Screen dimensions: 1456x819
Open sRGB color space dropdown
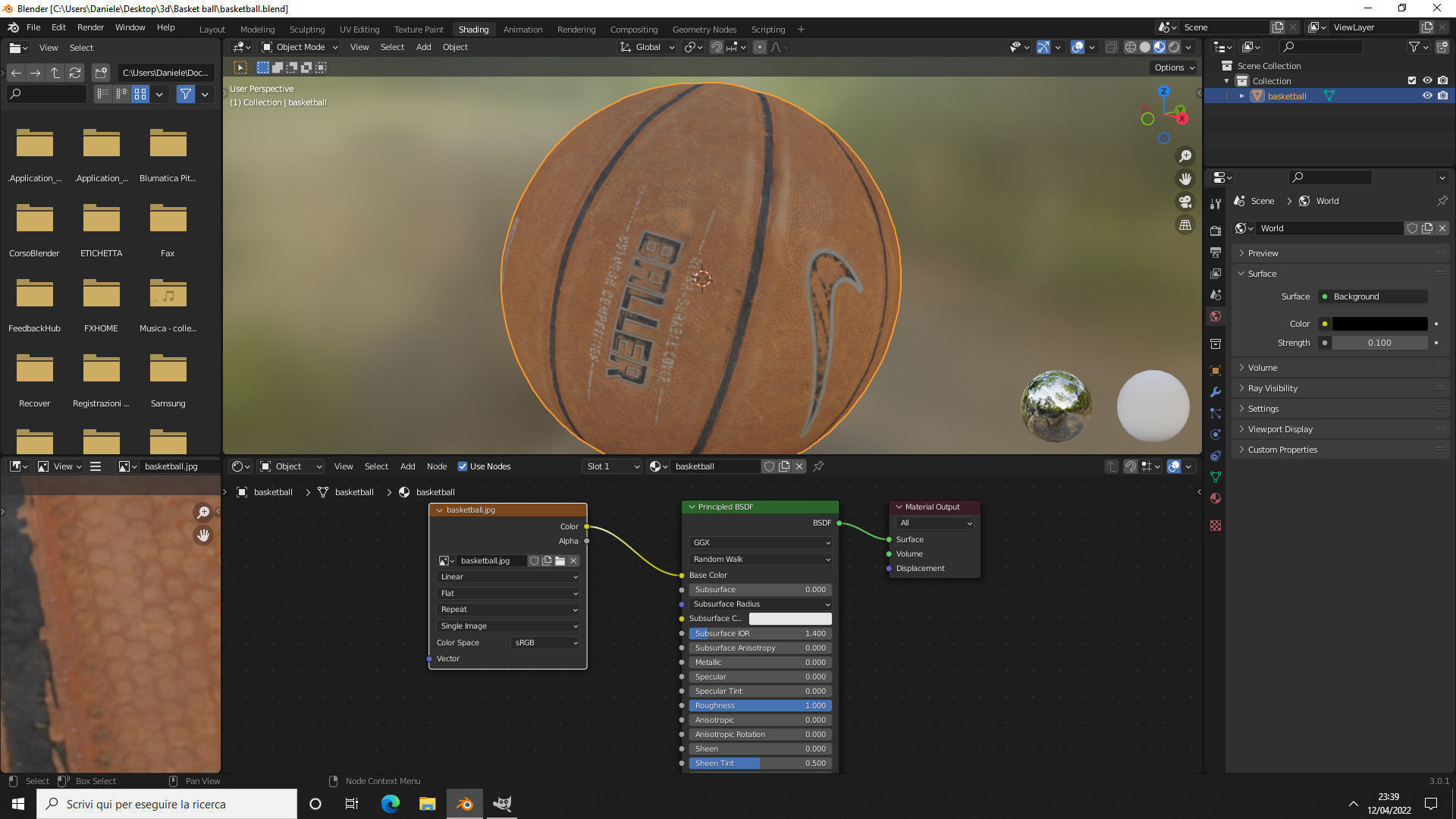click(x=546, y=643)
